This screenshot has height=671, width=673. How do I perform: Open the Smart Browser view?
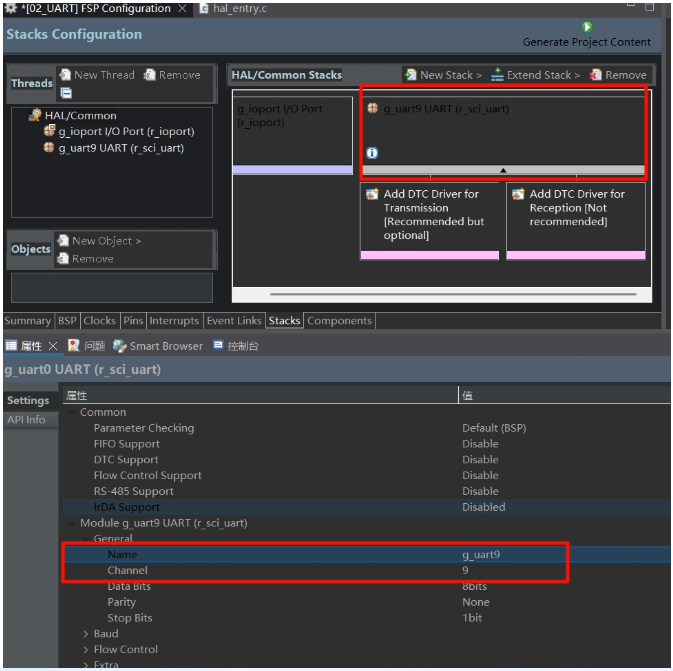(x=158, y=346)
